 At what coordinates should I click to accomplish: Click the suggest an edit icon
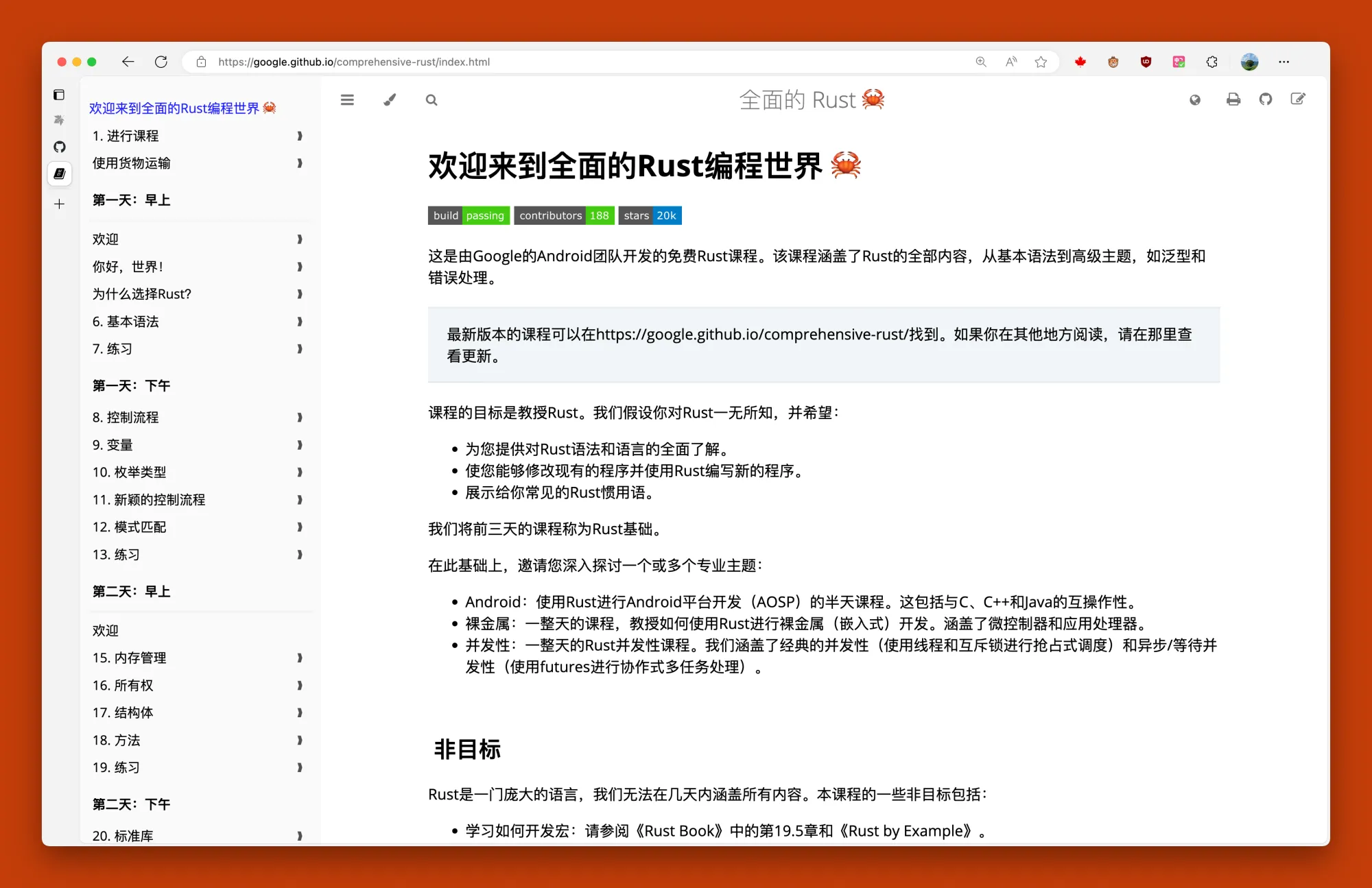(x=1298, y=100)
